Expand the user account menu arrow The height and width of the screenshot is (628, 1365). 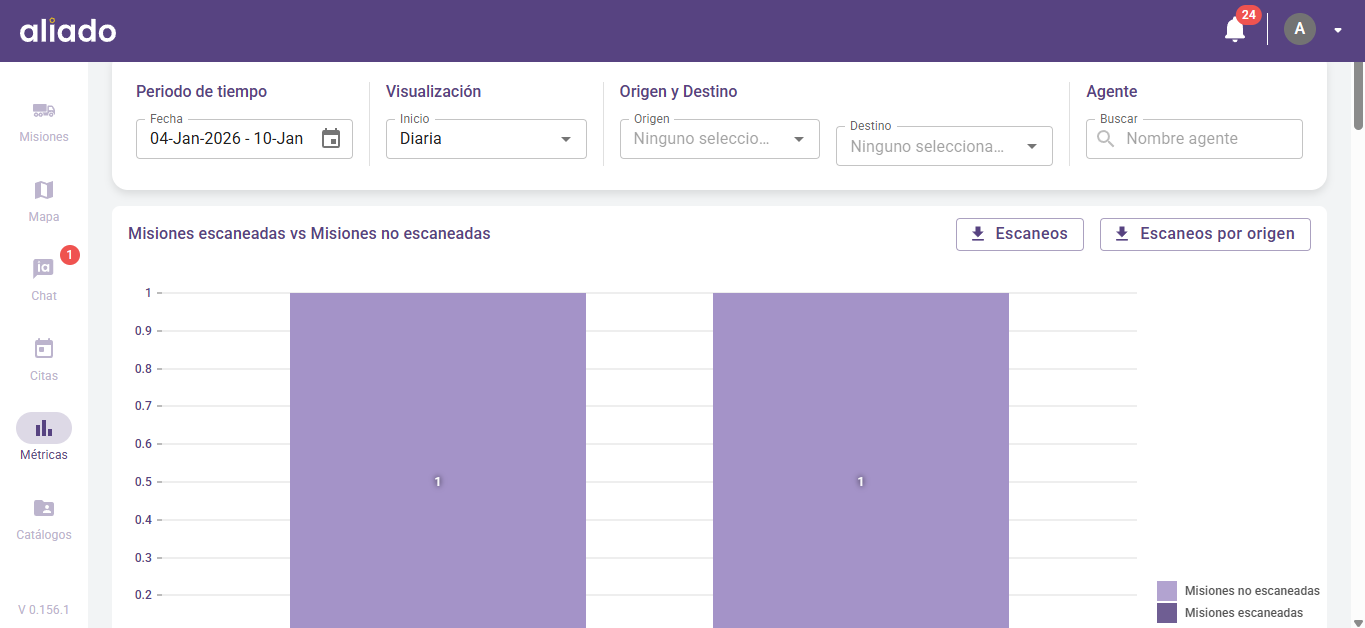(1338, 30)
